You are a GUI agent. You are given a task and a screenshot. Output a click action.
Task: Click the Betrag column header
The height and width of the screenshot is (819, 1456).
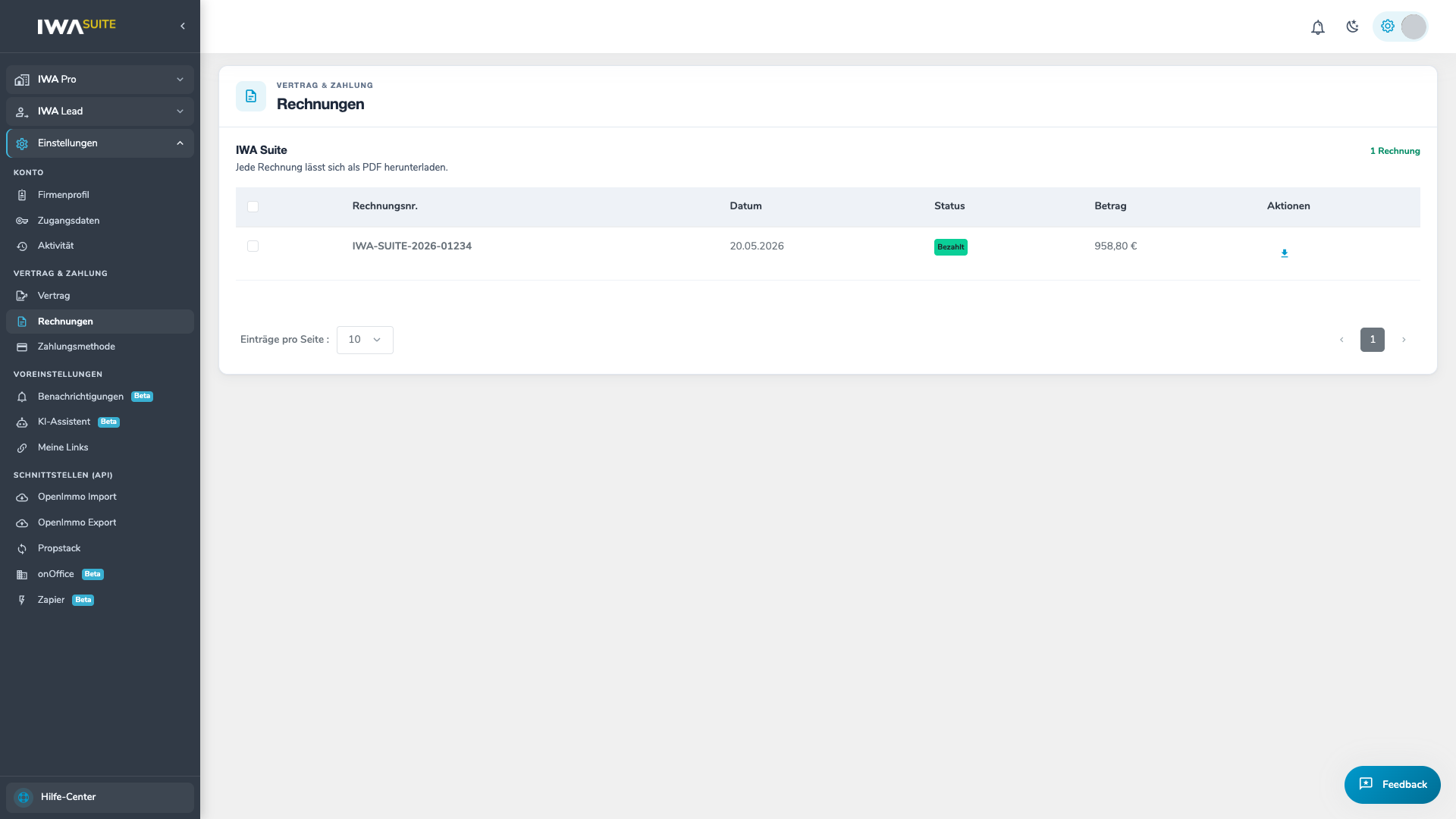click(1110, 206)
